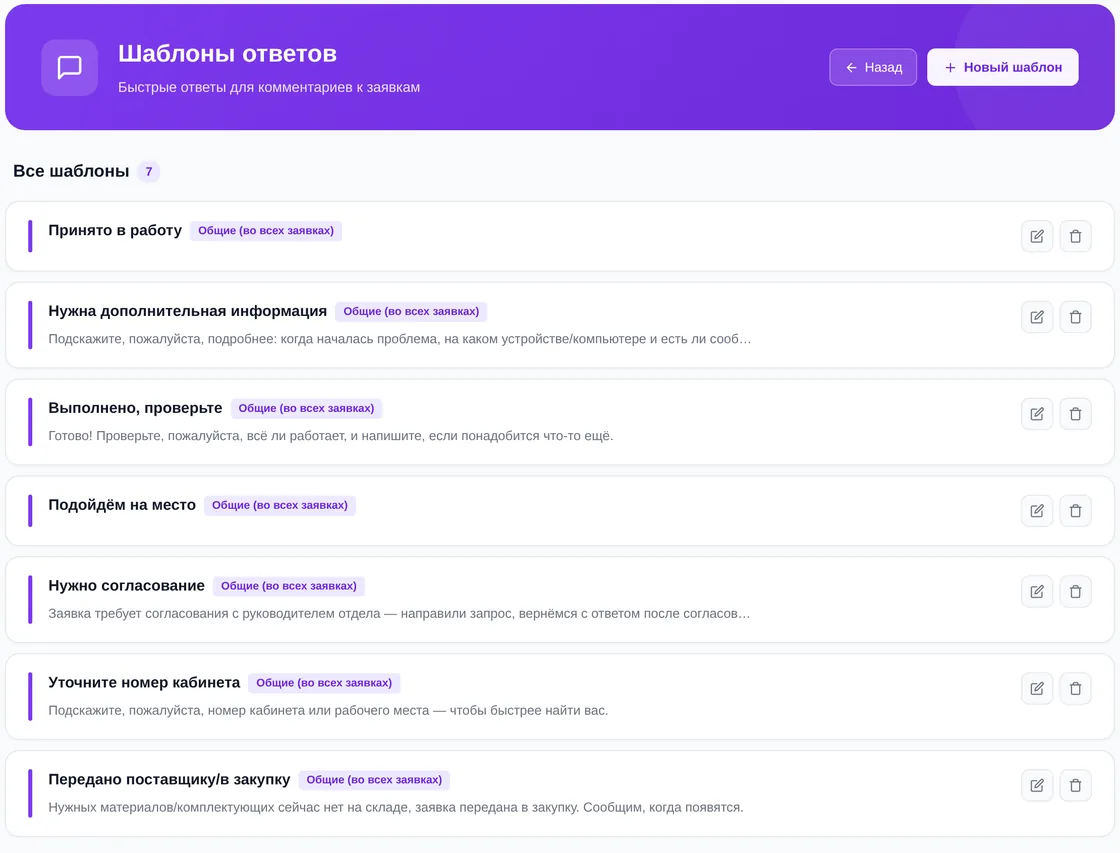Delete the "Нужно согласование" template
The width and height of the screenshot is (1120, 853).
click(1075, 592)
